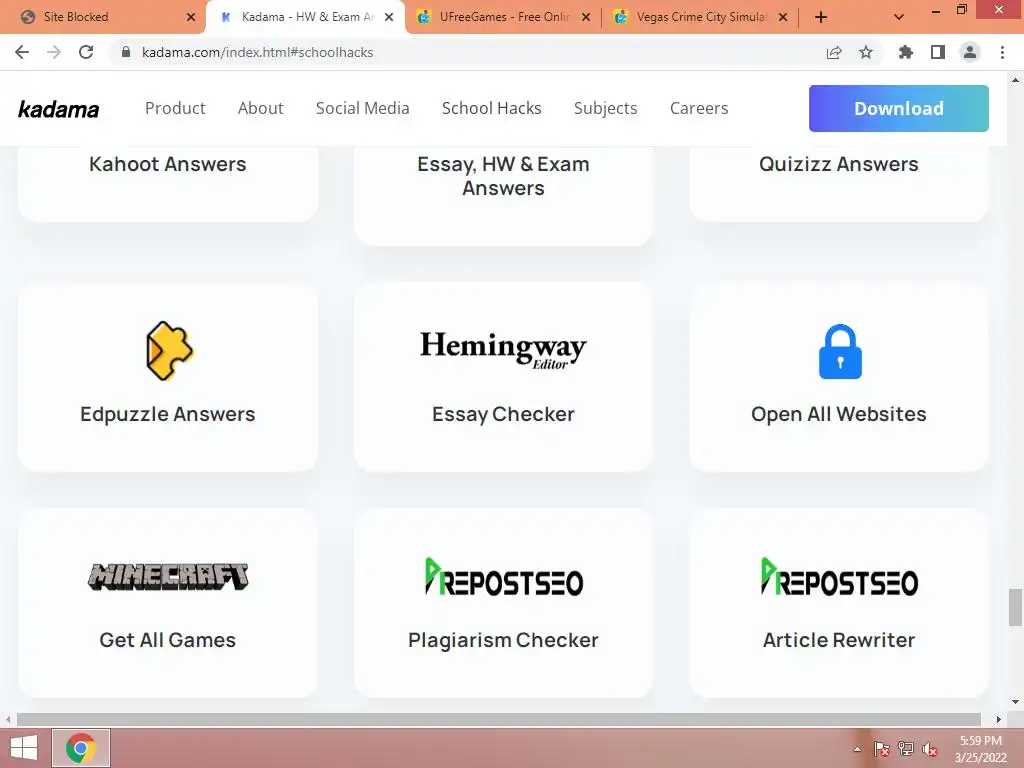Open the Subjects menu item
The height and width of the screenshot is (768, 1024).
[x=605, y=108]
